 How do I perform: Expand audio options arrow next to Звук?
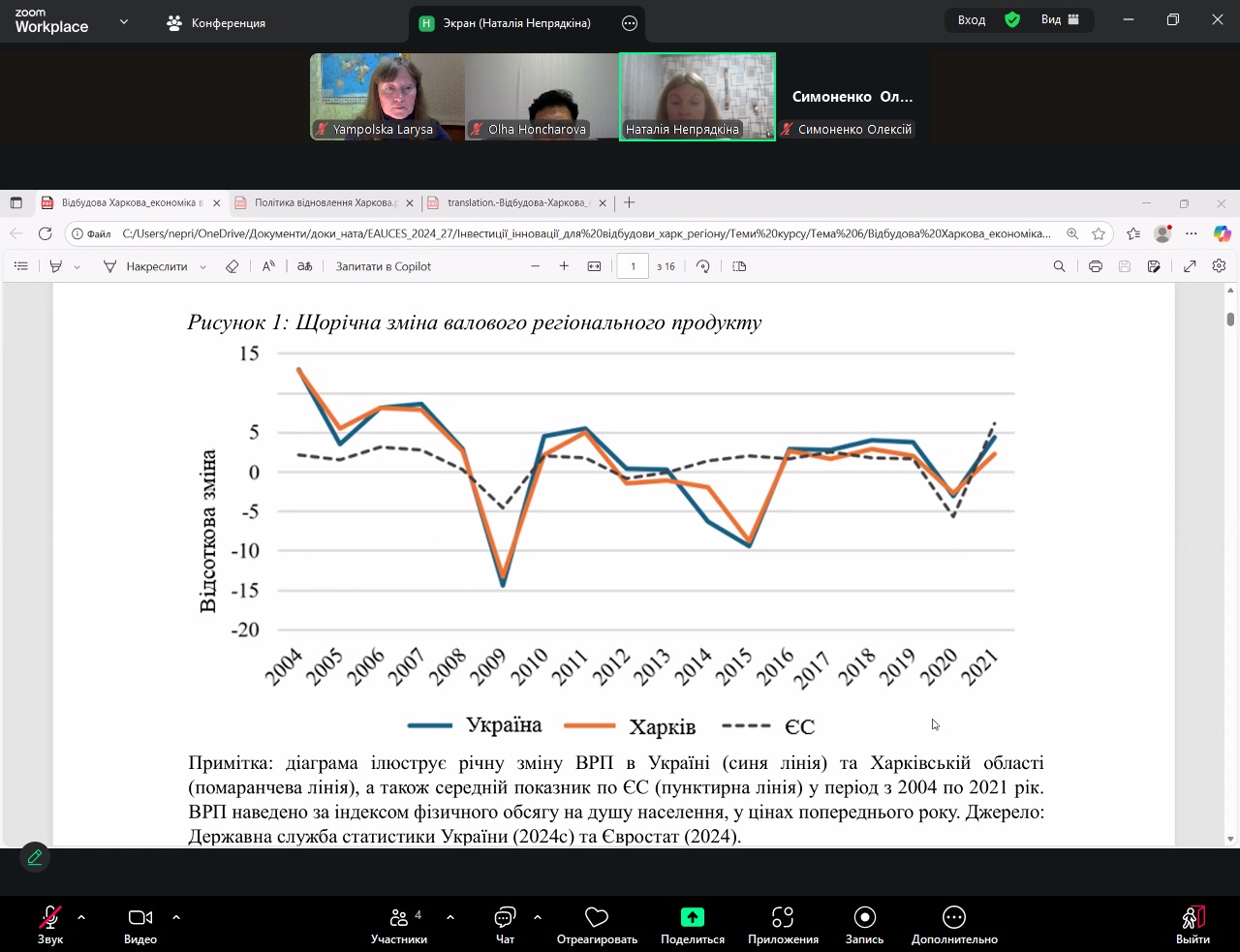[x=81, y=916]
